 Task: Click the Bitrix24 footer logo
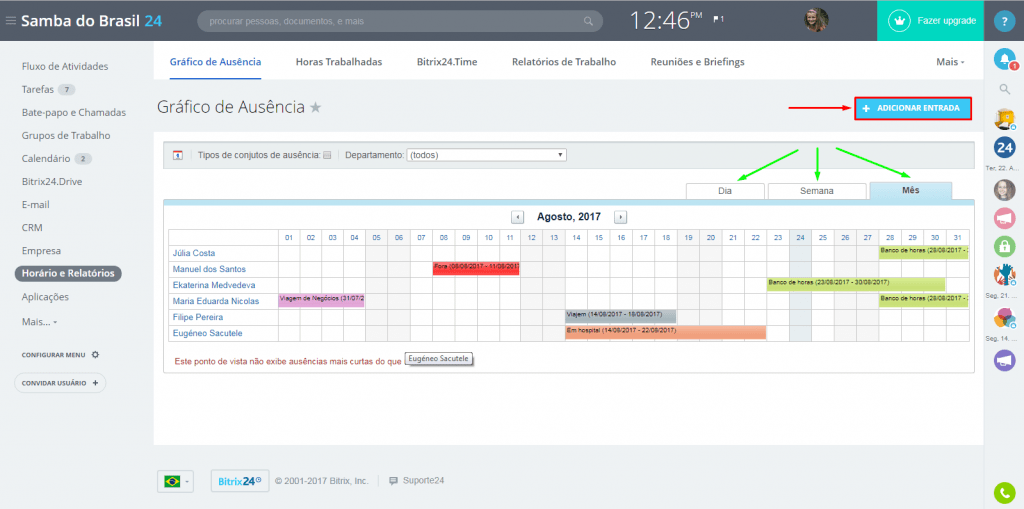(240, 481)
